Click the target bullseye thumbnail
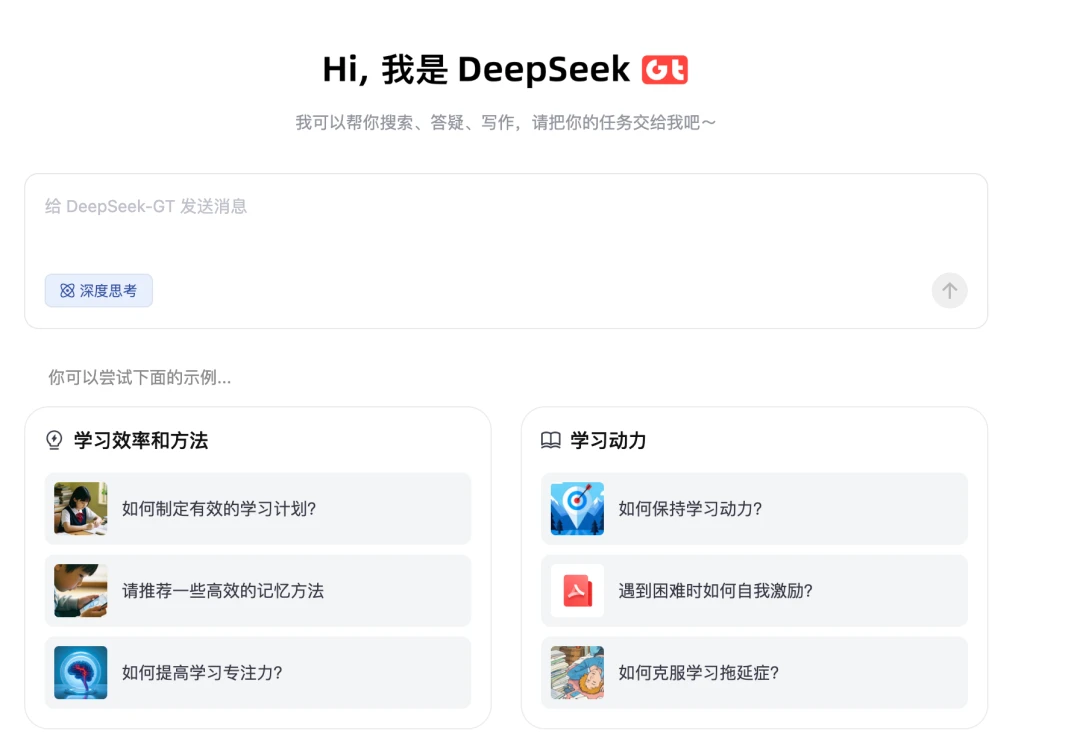The width and height of the screenshot is (1080, 751). click(577, 508)
